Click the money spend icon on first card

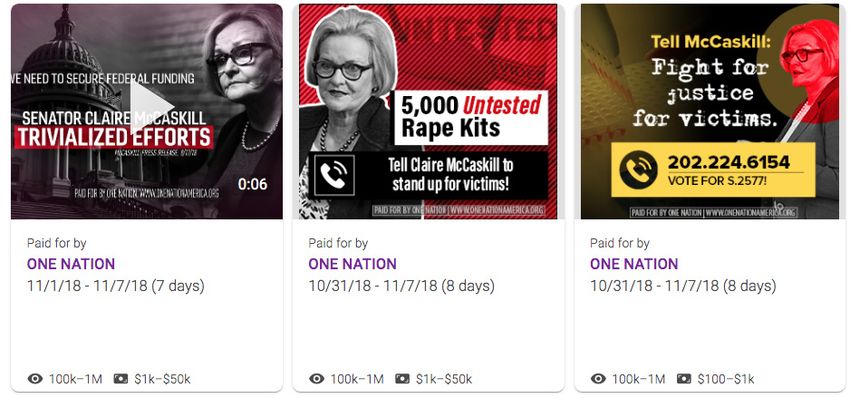tap(121, 379)
